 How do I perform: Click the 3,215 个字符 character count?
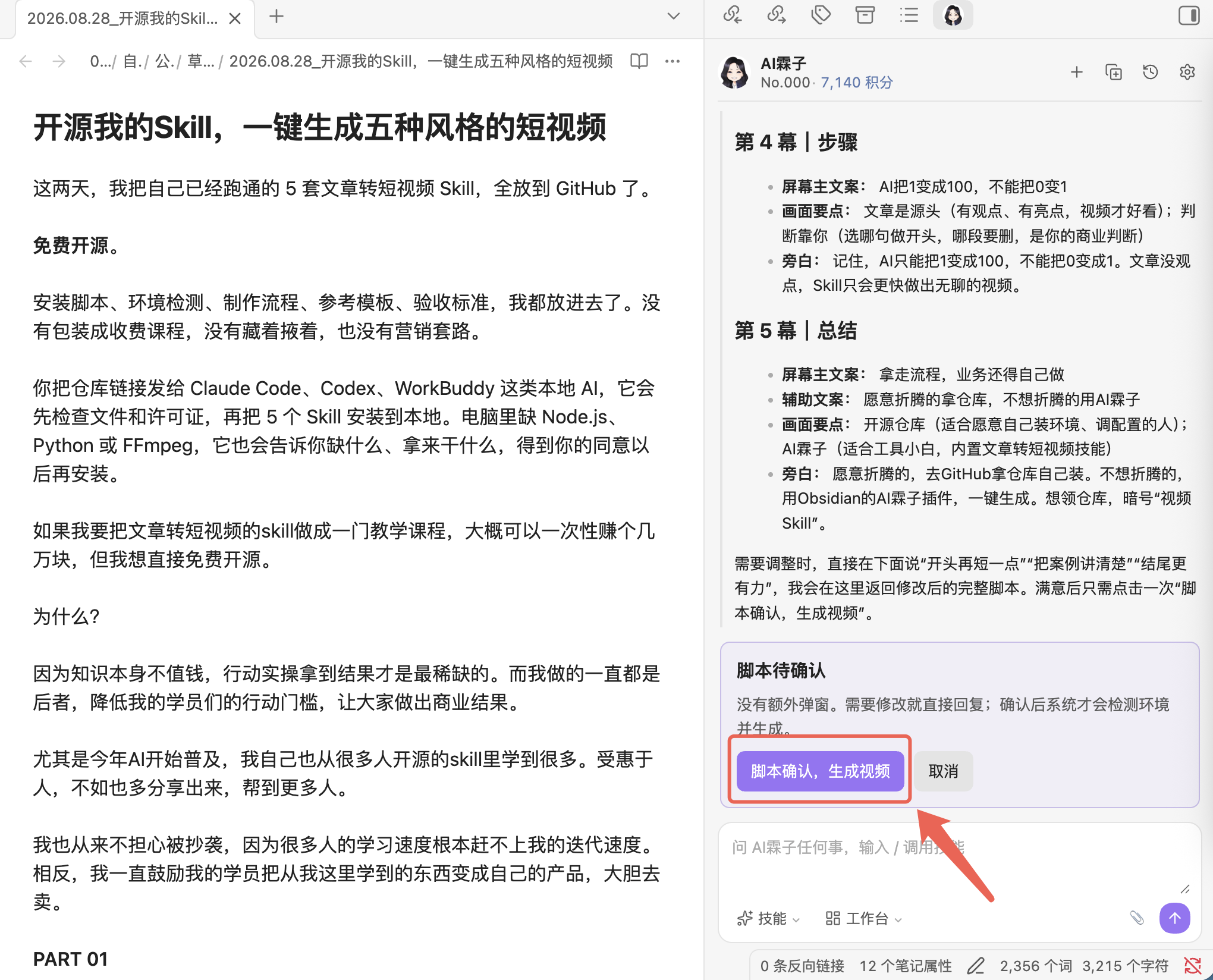(1126, 966)
